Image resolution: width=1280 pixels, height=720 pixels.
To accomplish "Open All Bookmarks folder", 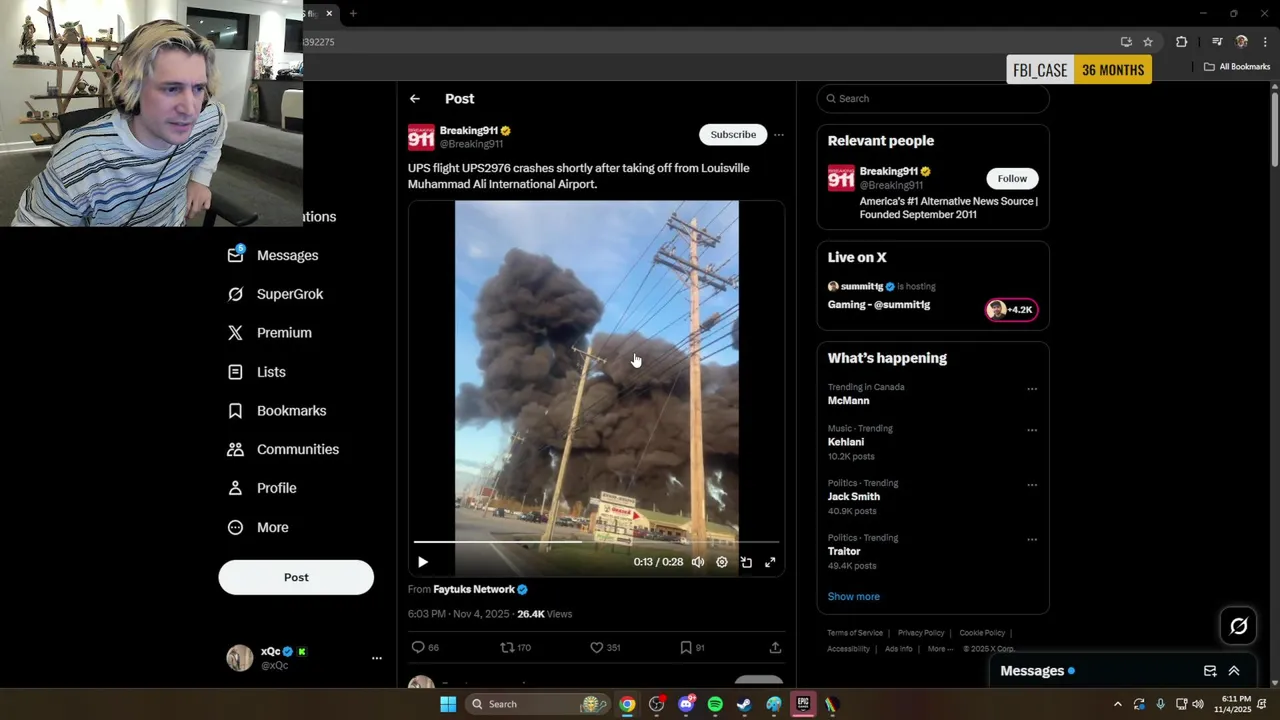I will pyautogui.click(x=1237, y=67).
